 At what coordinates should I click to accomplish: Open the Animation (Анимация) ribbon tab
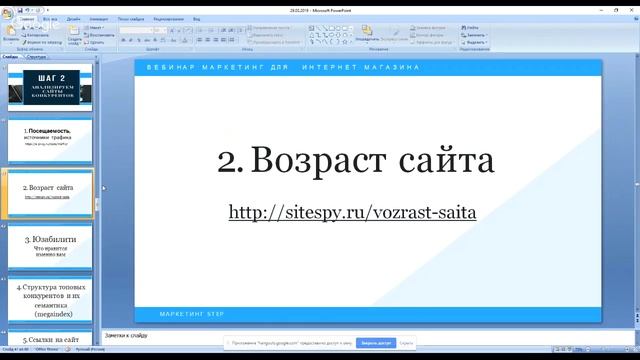[x=99, y=19]
